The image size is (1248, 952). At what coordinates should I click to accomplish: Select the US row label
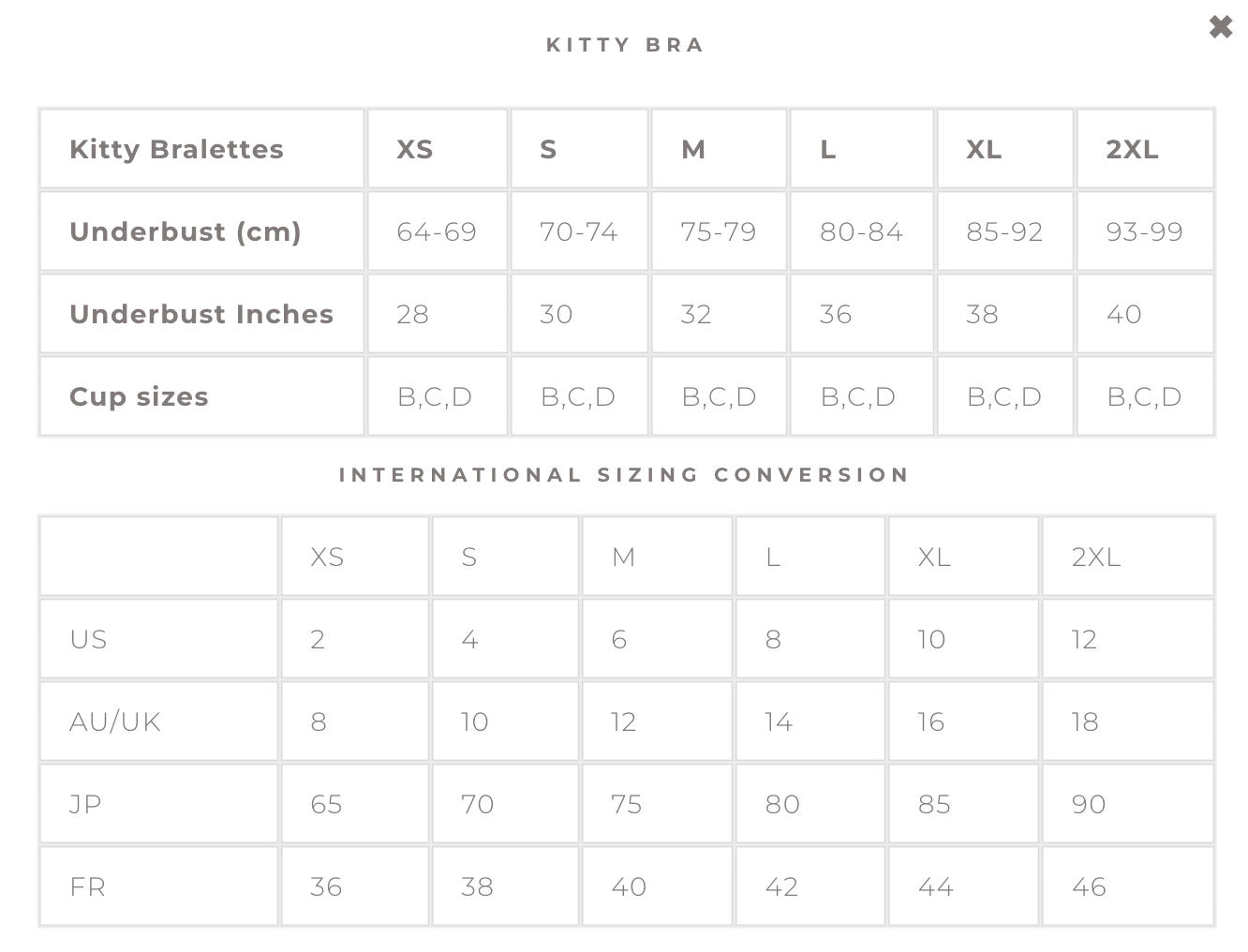(88, 639)
